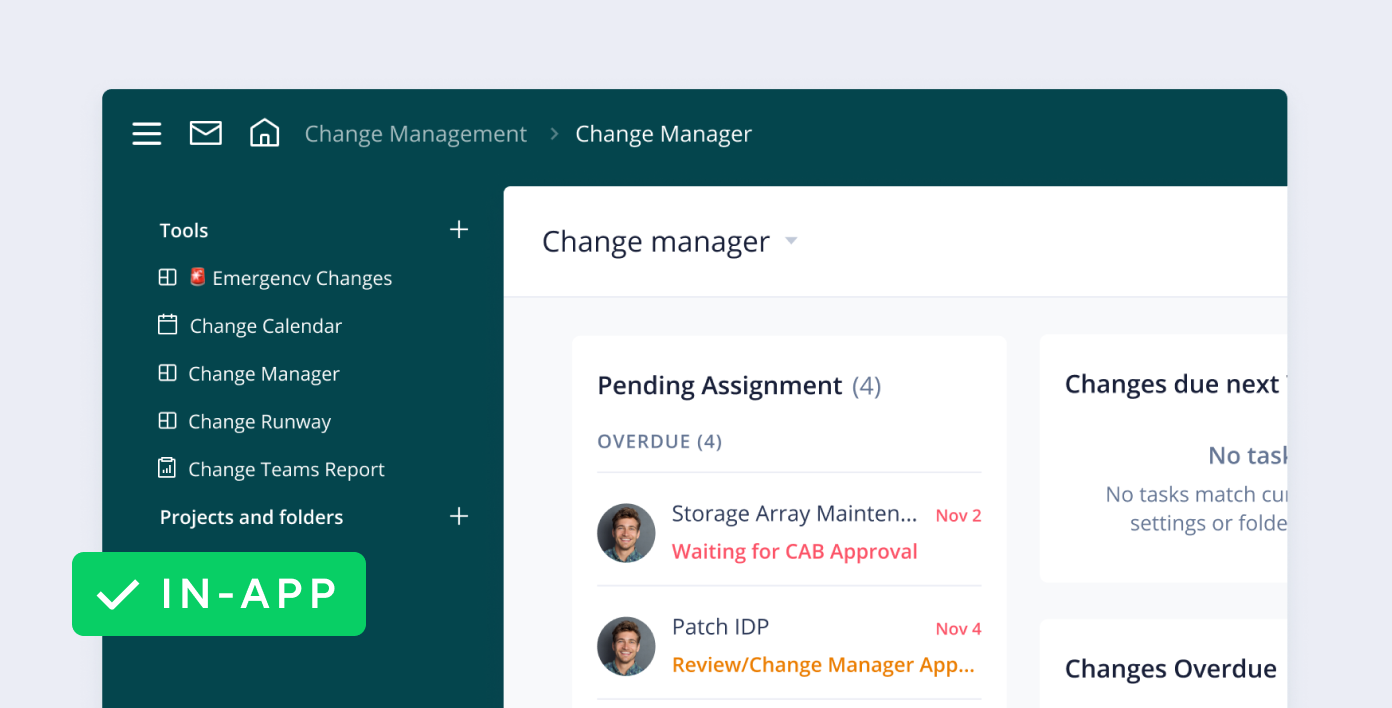Open the Change Calendar calendar icon
The height and width of the screenshot is (708, 1392).
coord(167,325)
